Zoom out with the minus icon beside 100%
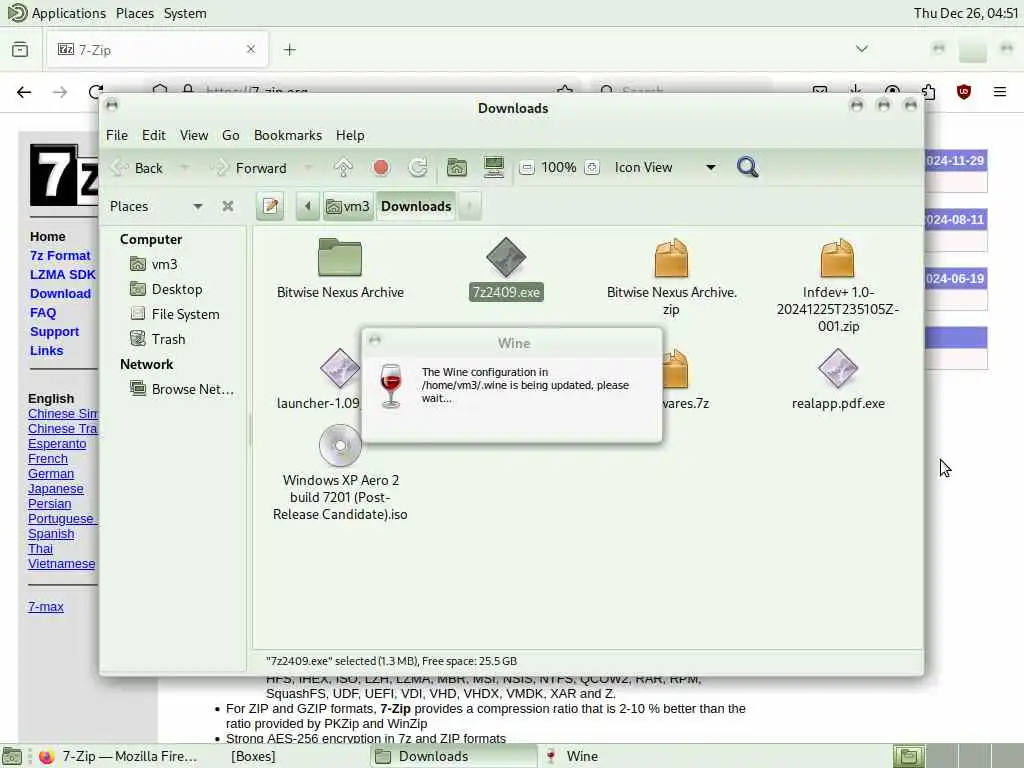The width and height of the screenshot is (1024, 768). pyautogui.click(x=527, y=168)
